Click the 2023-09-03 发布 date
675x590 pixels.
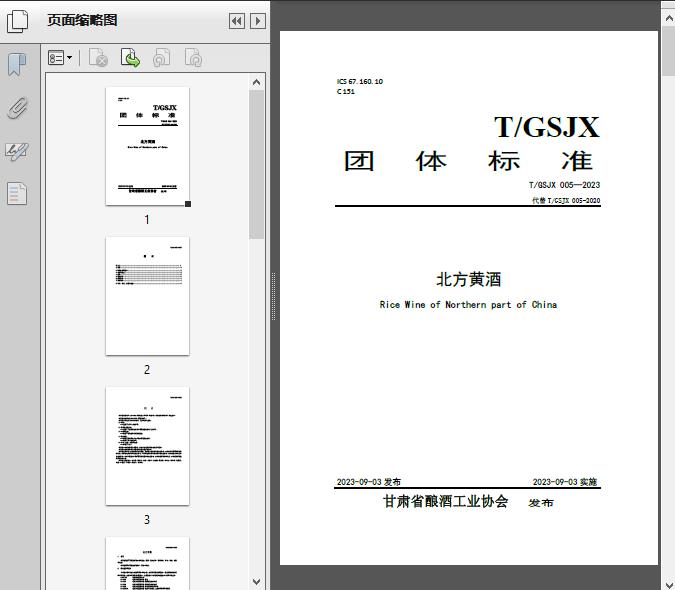coord(368,482)
